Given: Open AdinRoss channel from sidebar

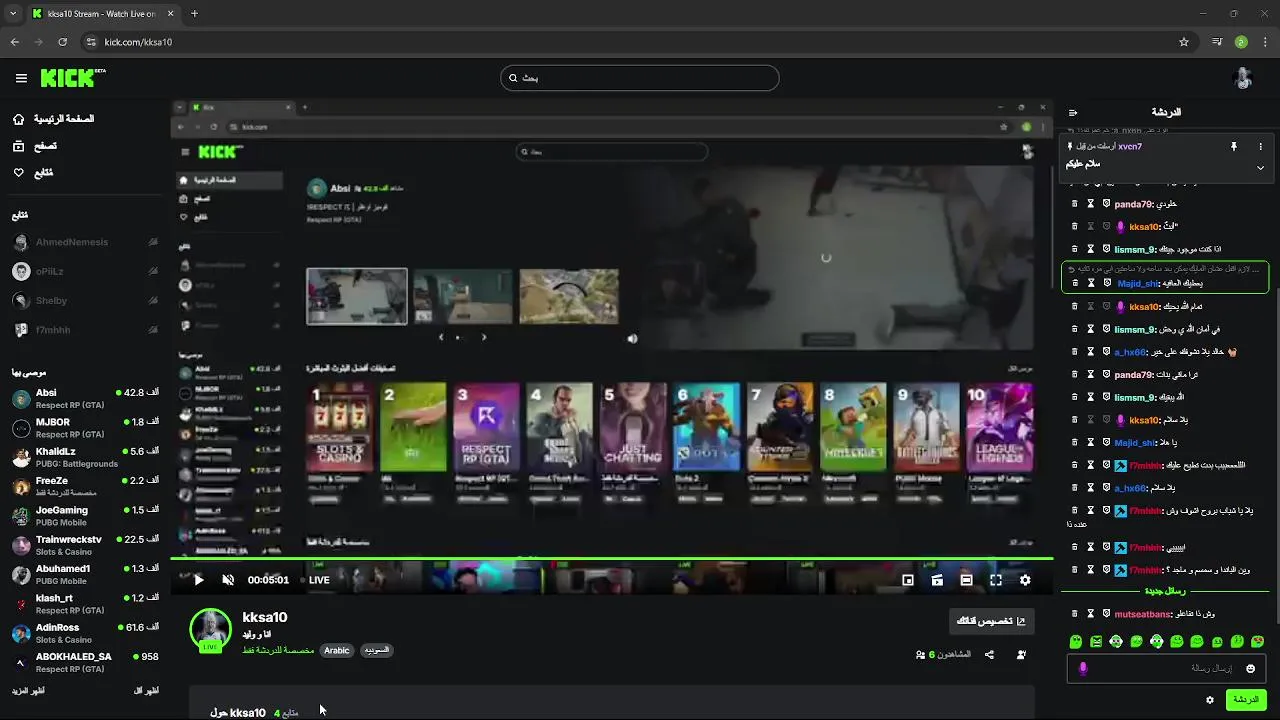Looking at the screenshot, I should [85, 634].
